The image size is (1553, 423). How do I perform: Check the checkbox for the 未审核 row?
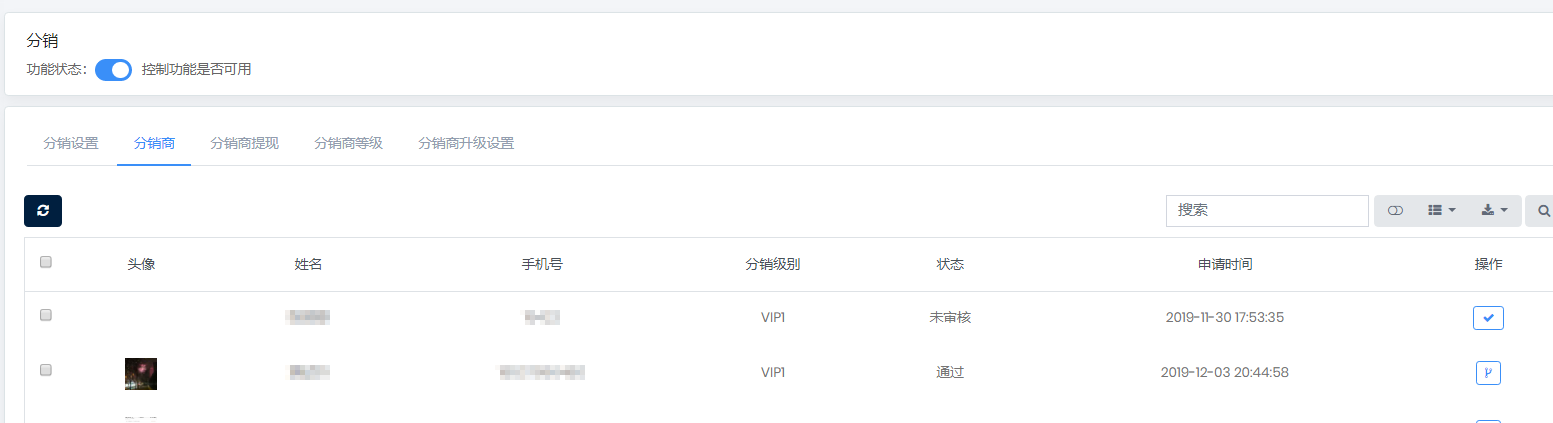click(x=45, y=315)
